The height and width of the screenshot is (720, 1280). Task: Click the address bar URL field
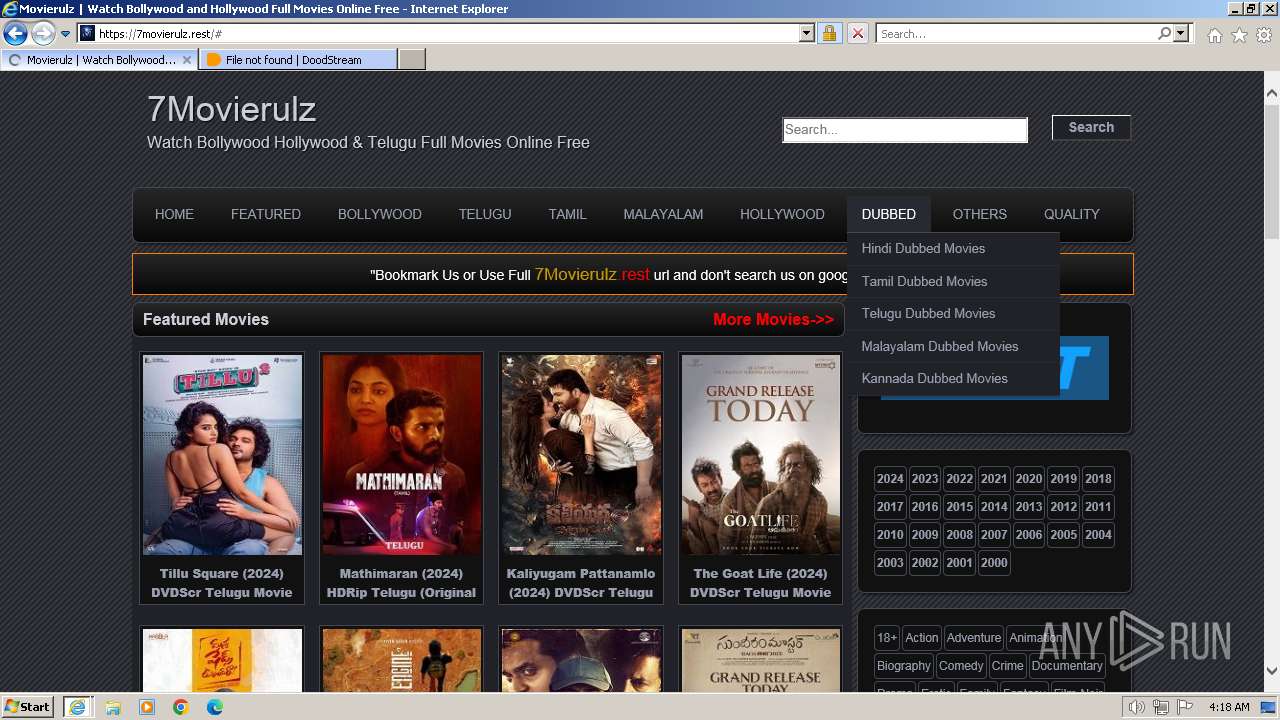[x=446, y=34]
